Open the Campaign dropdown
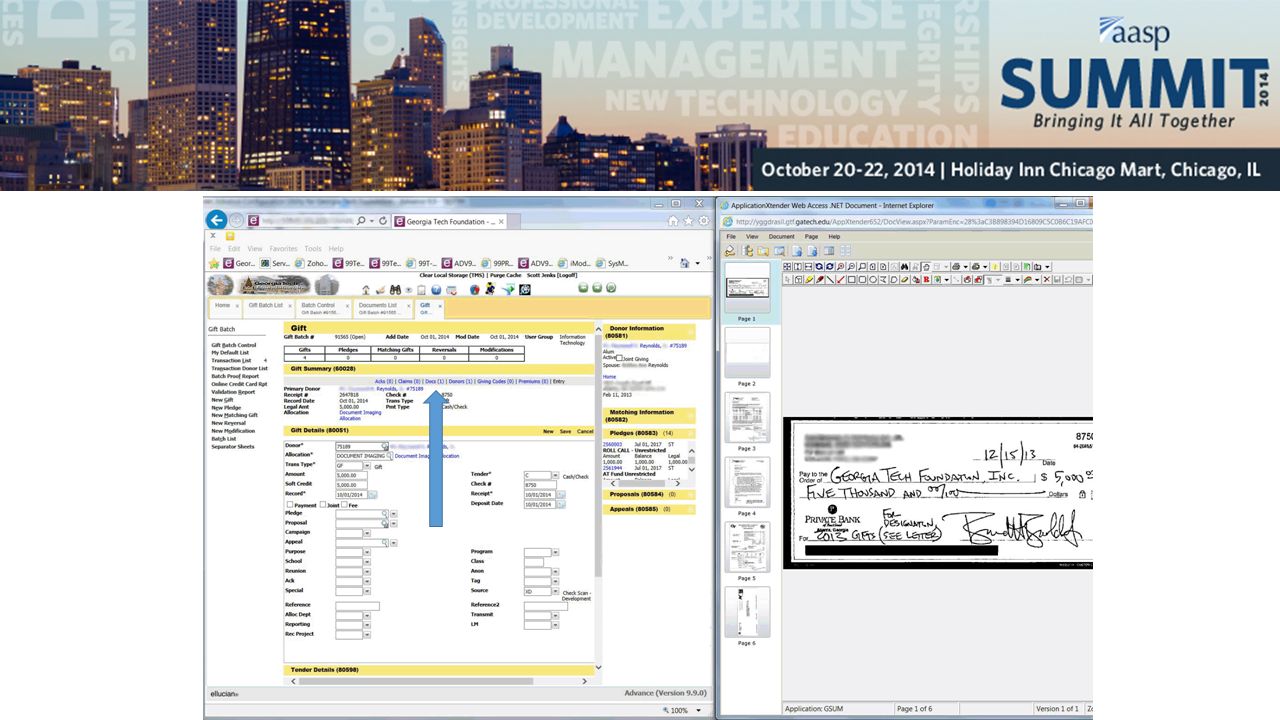 point(367,533)
